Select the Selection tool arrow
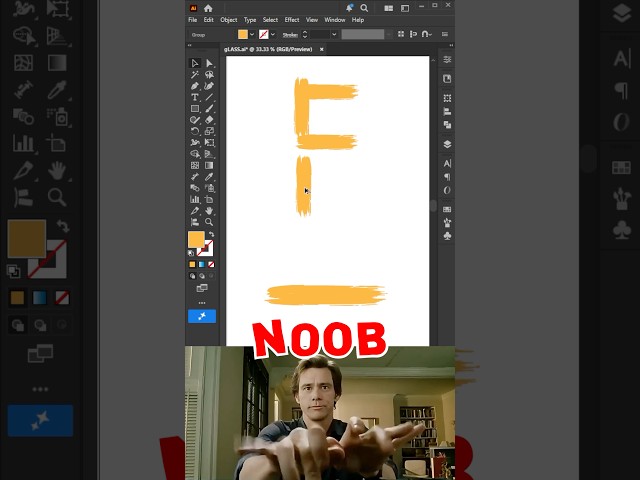Screen dimensions: 640x480 tap(195, 63)
